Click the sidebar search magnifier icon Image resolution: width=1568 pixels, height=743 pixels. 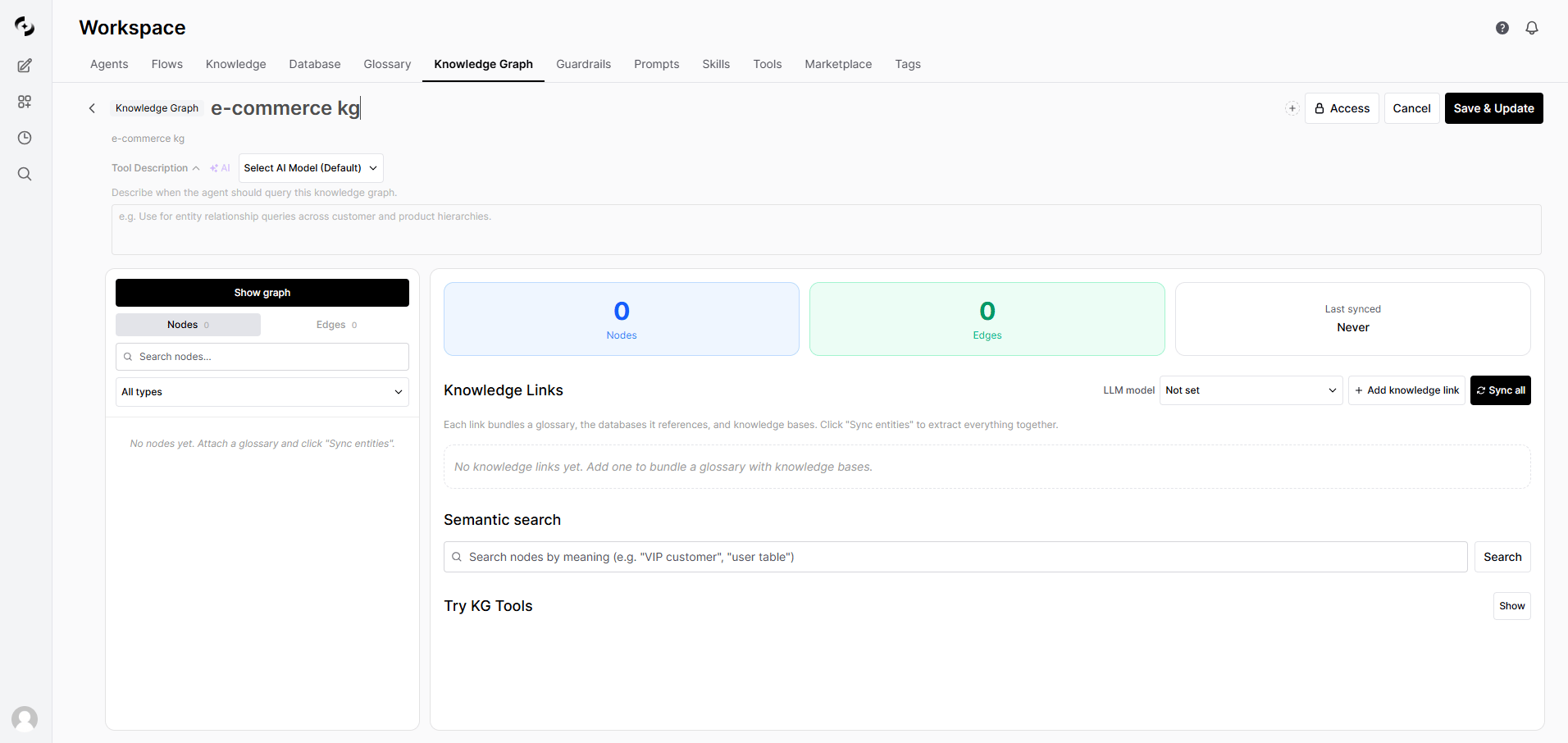click(x=25, y=174)
